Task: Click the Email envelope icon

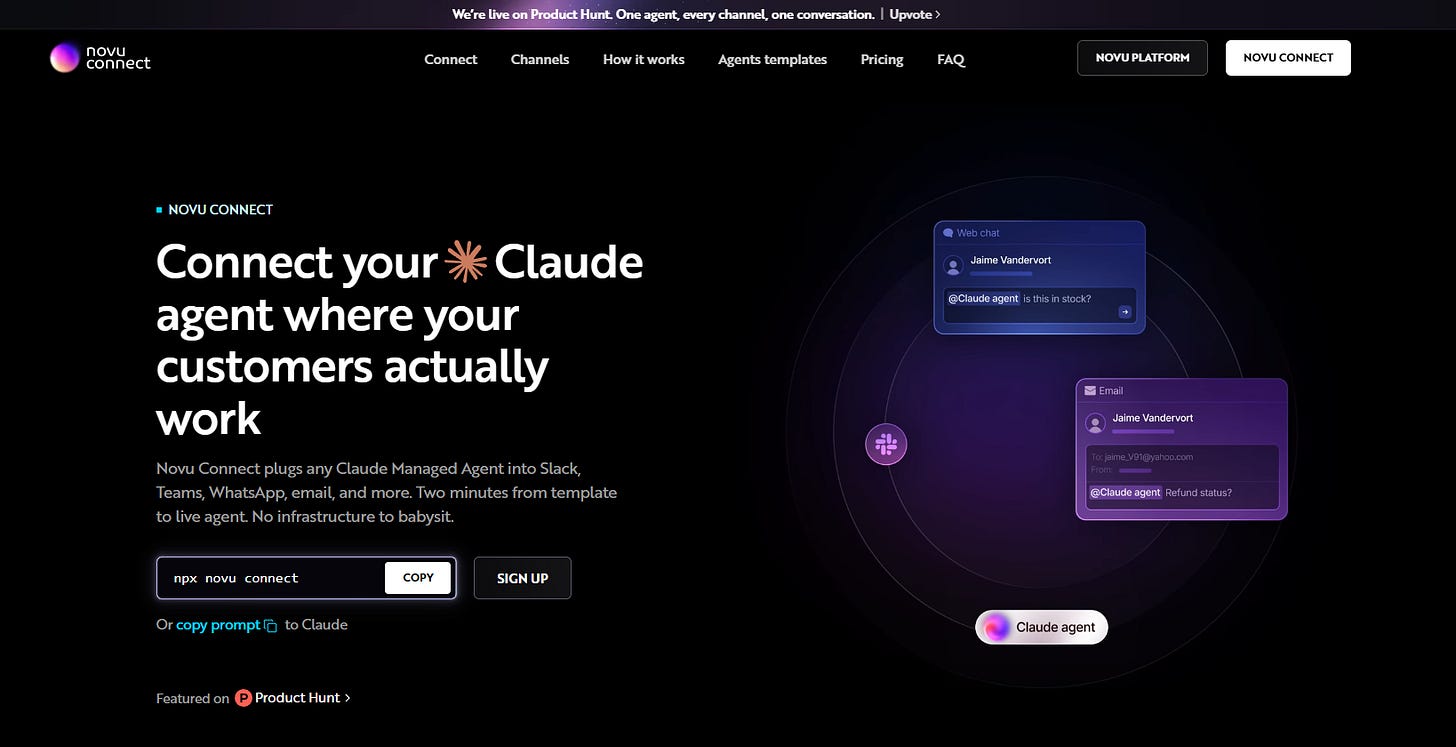Action: point(1090,391)
